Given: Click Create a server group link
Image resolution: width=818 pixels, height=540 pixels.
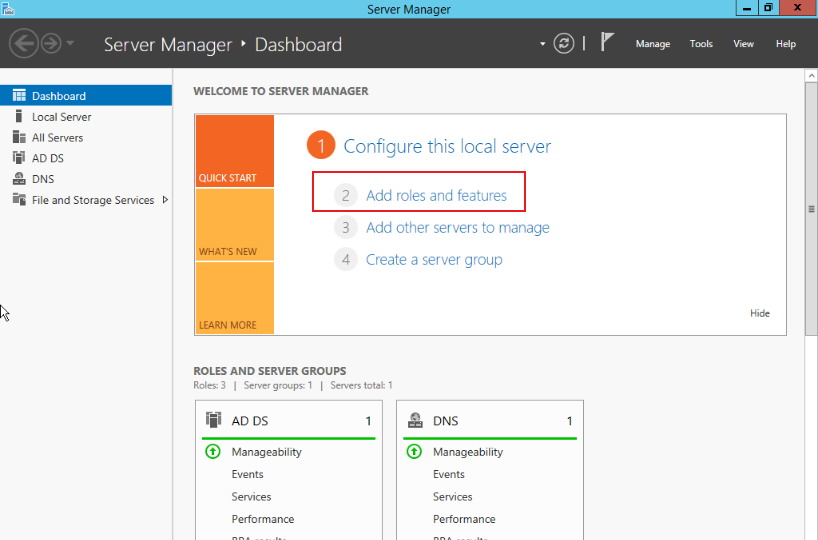Looking at the screenshot, I should pos(434,260).
